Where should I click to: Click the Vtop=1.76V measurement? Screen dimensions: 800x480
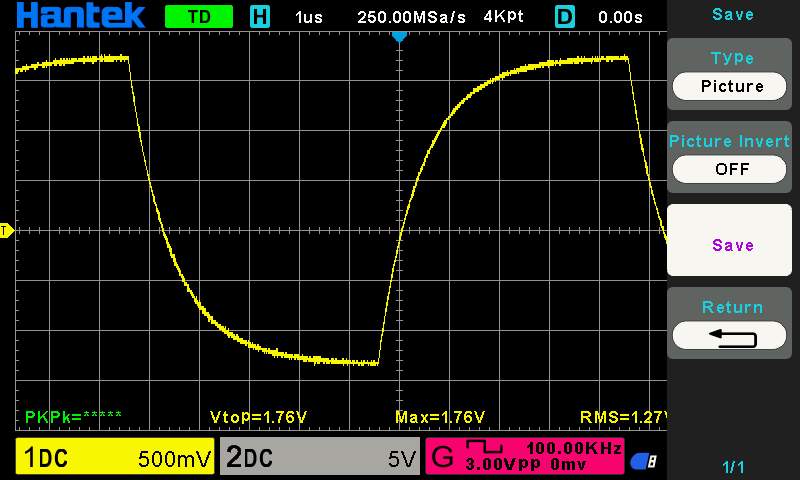259,417
